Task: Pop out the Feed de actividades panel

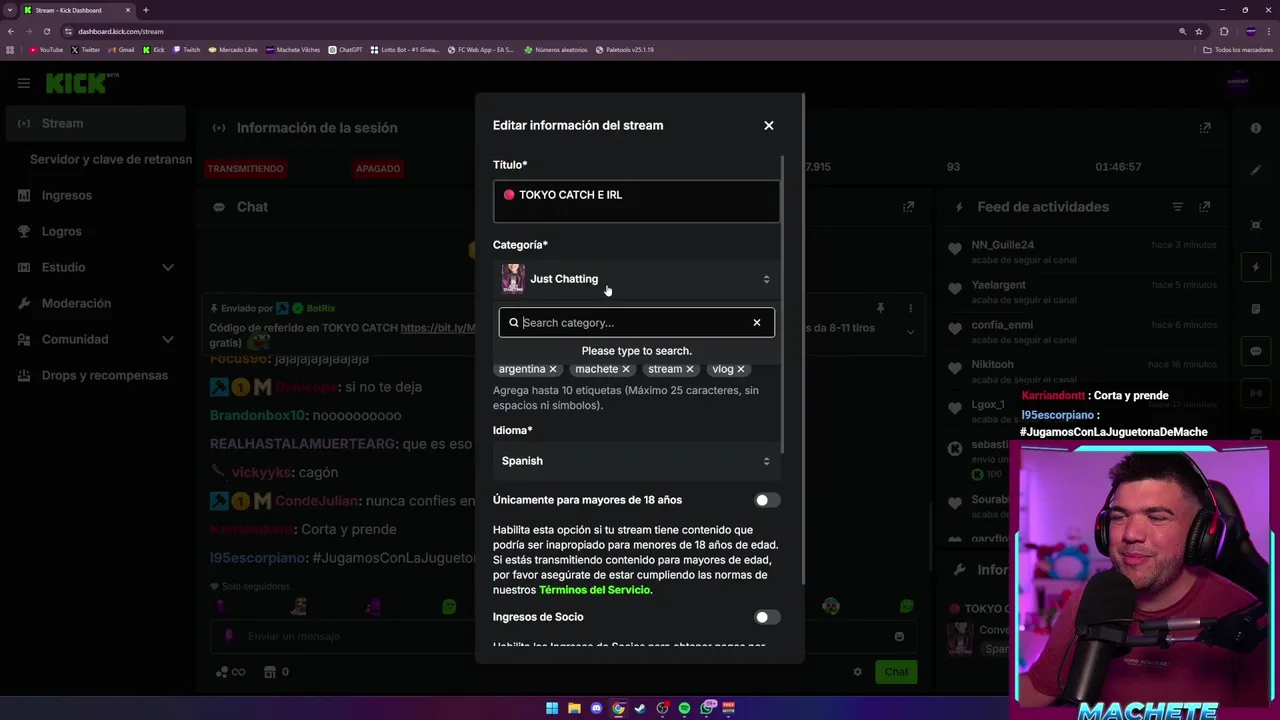Action: 1205,207
